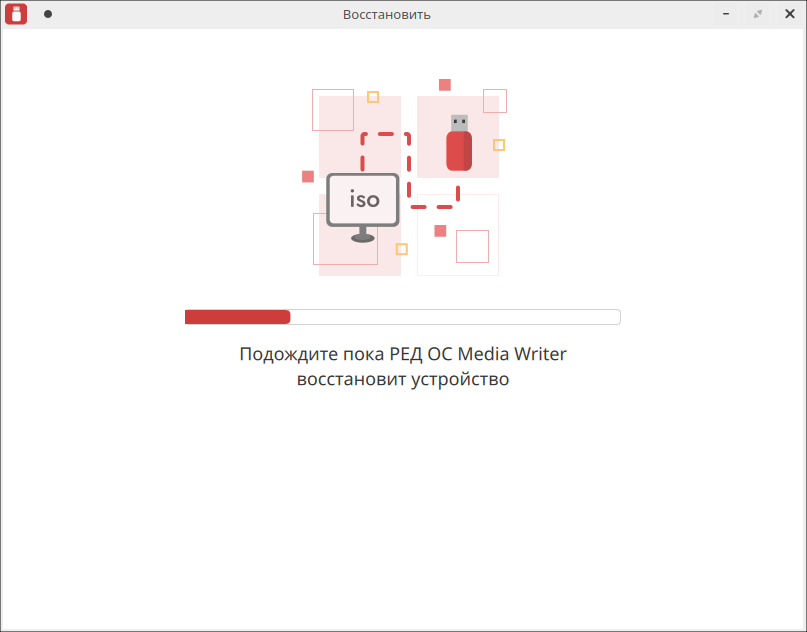This screenshot has width=807, height=632.
Task: Click the text 'Подождите пока РЕД ОС Media Writer'
Action: click(x=403, y=354)
